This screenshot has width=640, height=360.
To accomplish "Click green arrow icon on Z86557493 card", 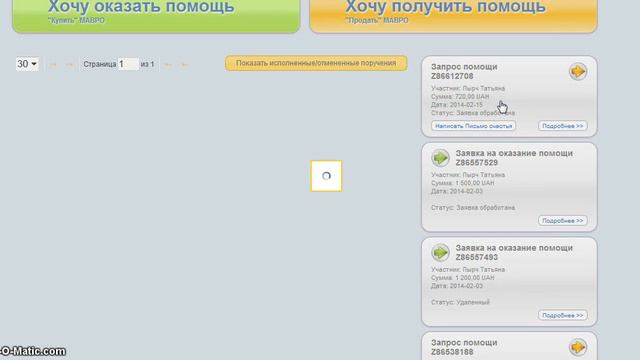I will (440, 252).
